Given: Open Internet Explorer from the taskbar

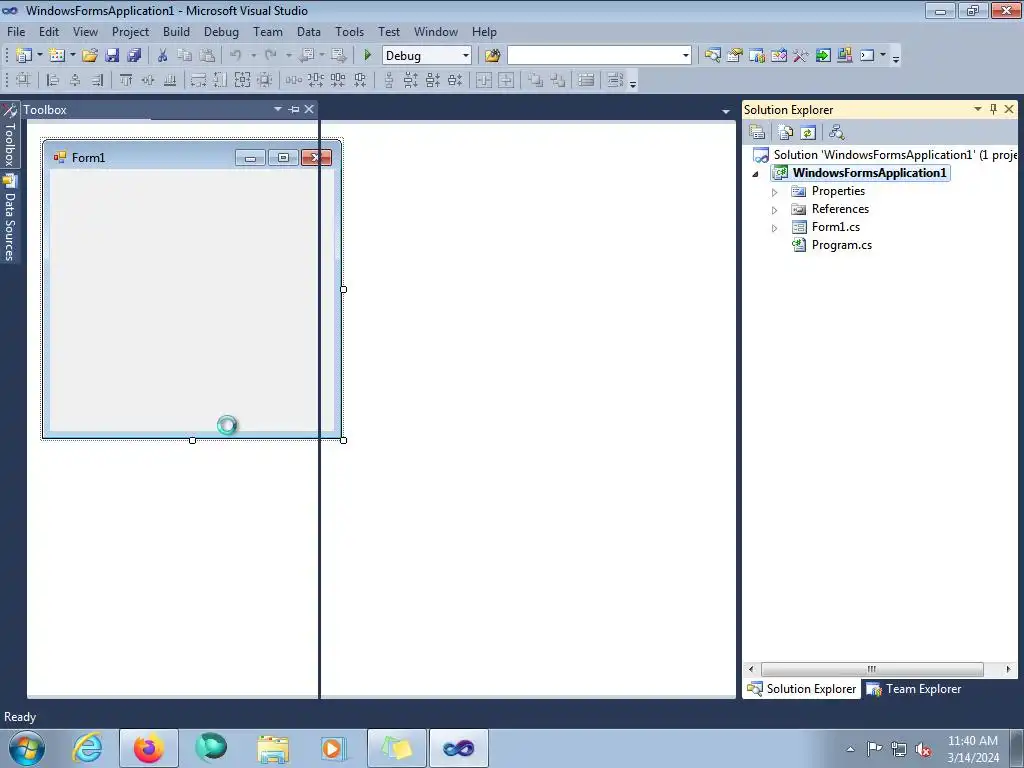Looking at the screenshot, I should [x=88, y=748].
